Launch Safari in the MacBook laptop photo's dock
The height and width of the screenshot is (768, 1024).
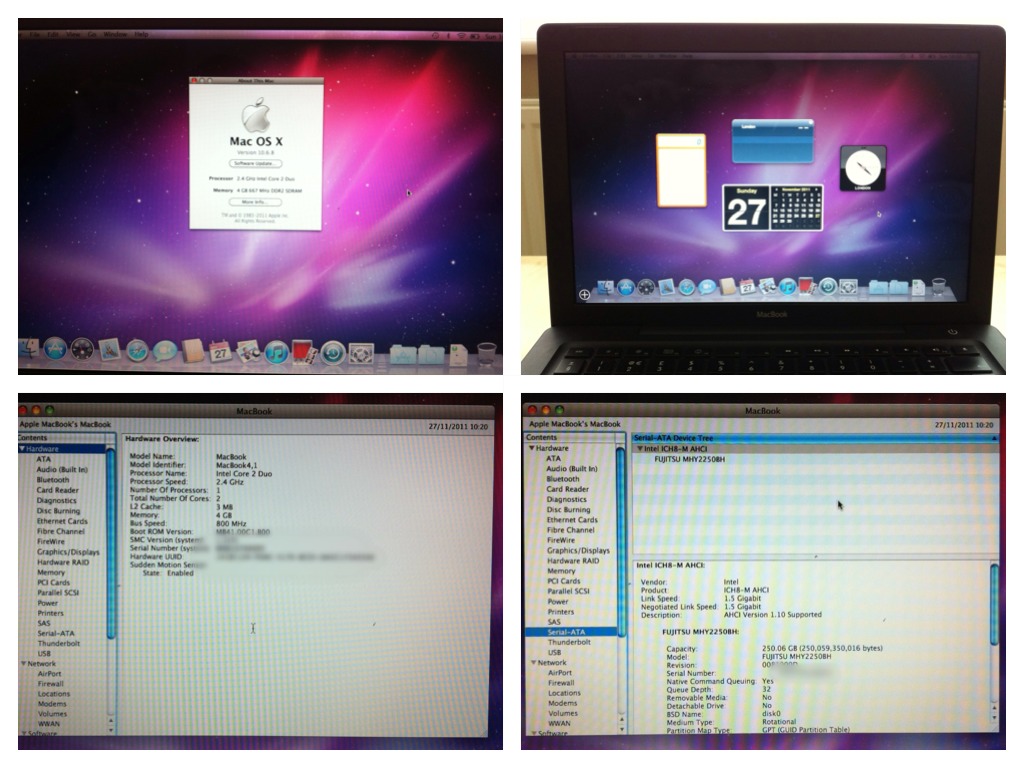pos(686,287)
